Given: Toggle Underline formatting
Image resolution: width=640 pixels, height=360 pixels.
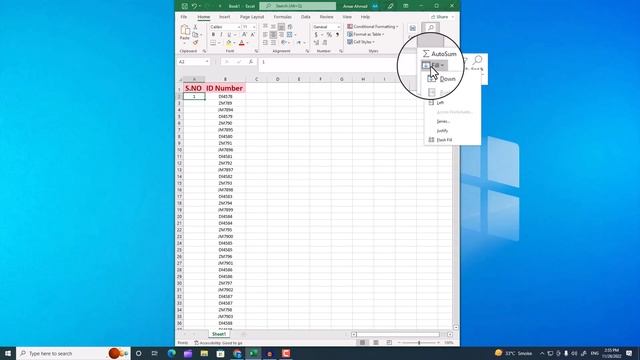Looking at the screenshot, I should (229, 35).
